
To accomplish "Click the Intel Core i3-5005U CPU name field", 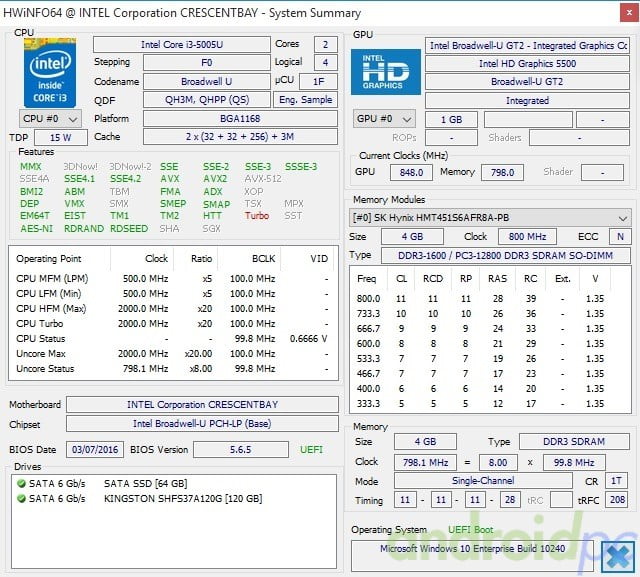I will 182,44.
